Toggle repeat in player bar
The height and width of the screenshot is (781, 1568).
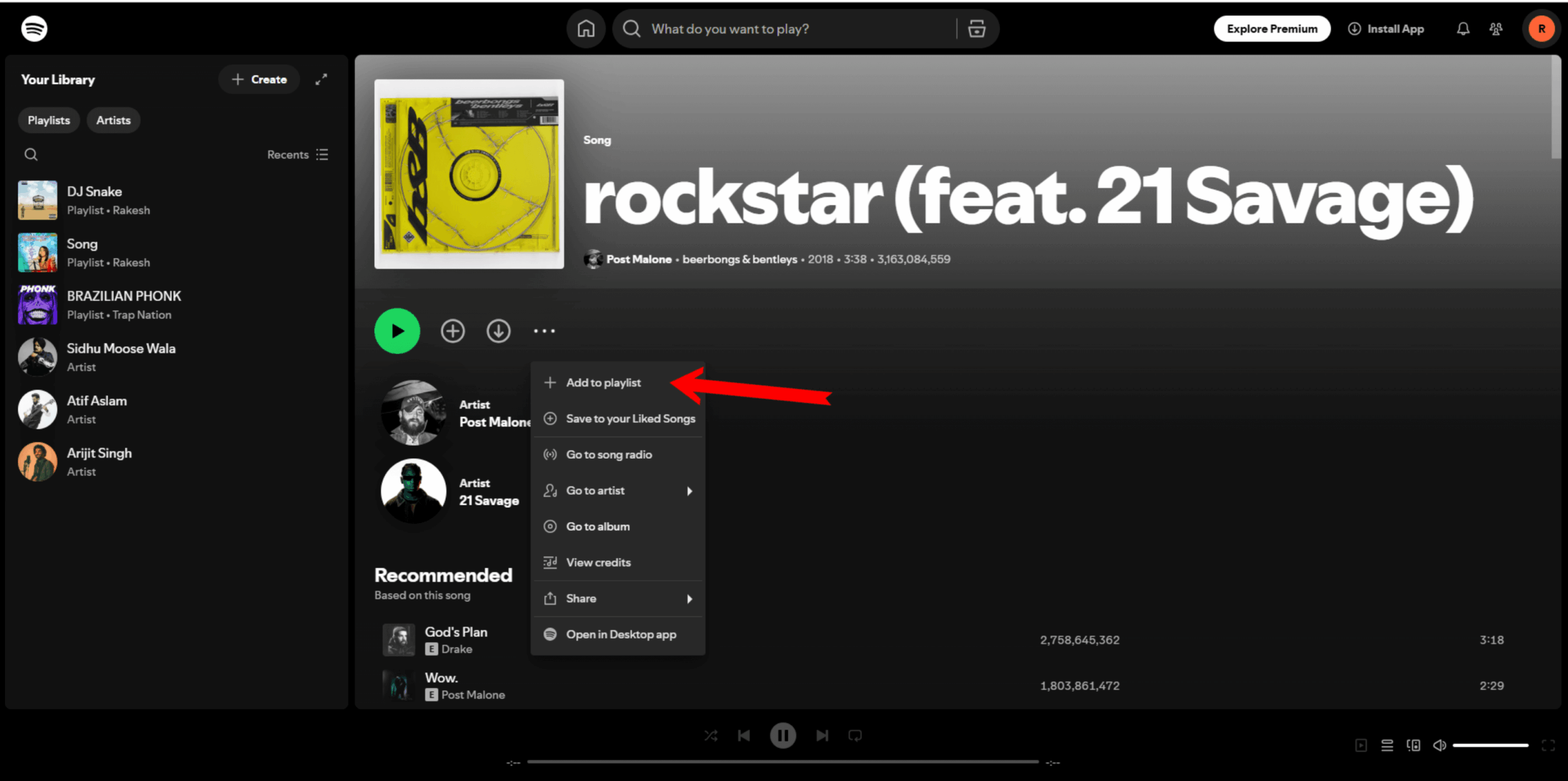click(x=855, y=735)
